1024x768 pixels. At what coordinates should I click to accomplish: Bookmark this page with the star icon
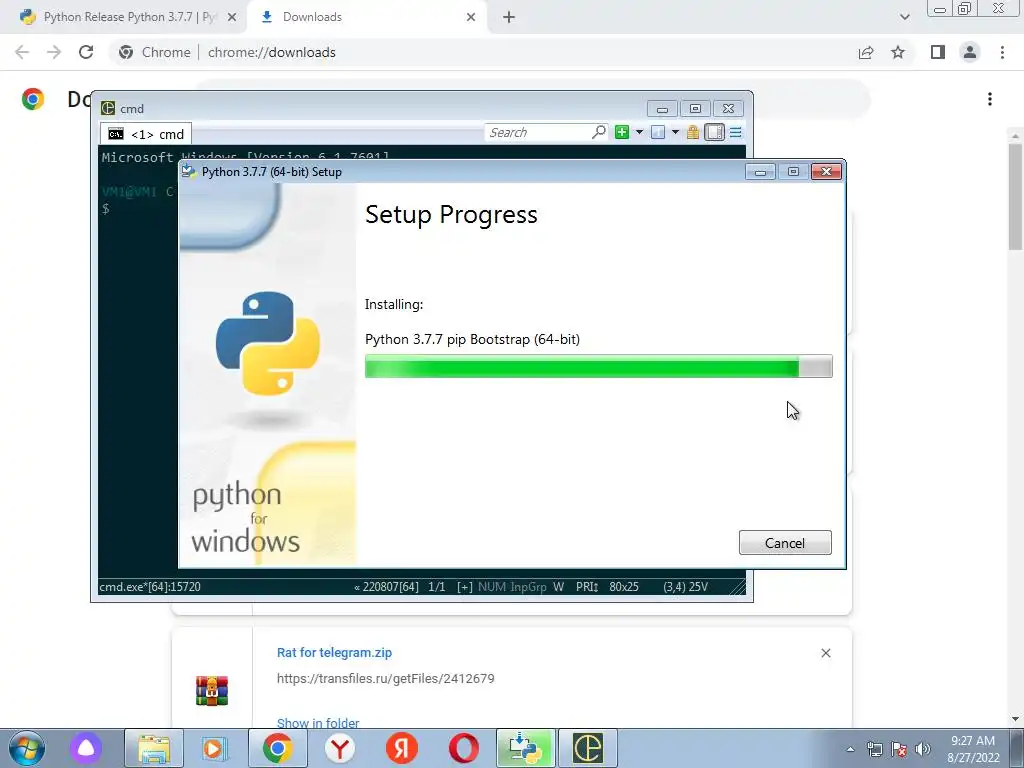(x=898, y=52)
